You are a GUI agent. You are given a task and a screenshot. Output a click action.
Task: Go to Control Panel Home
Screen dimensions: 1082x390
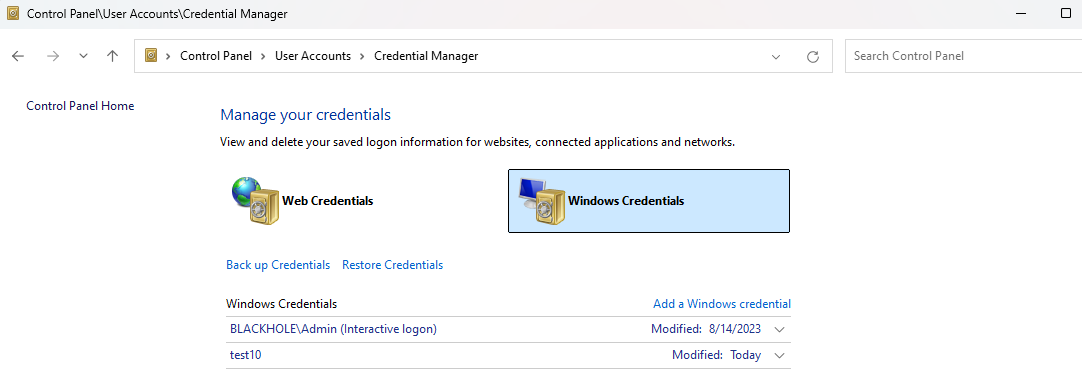point(80,106)
